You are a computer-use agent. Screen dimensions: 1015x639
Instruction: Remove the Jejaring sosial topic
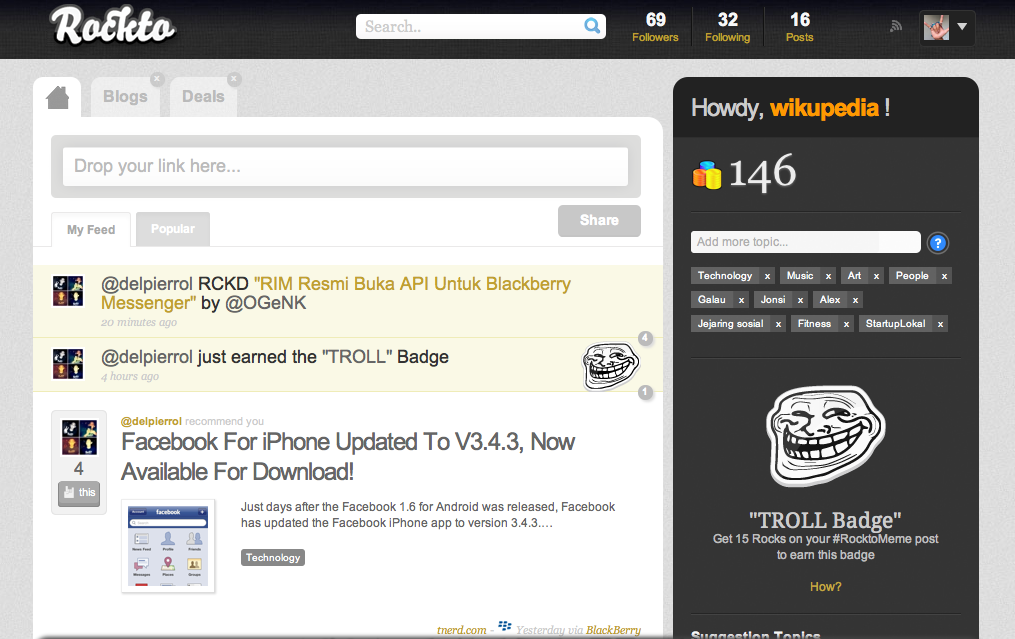778,324
